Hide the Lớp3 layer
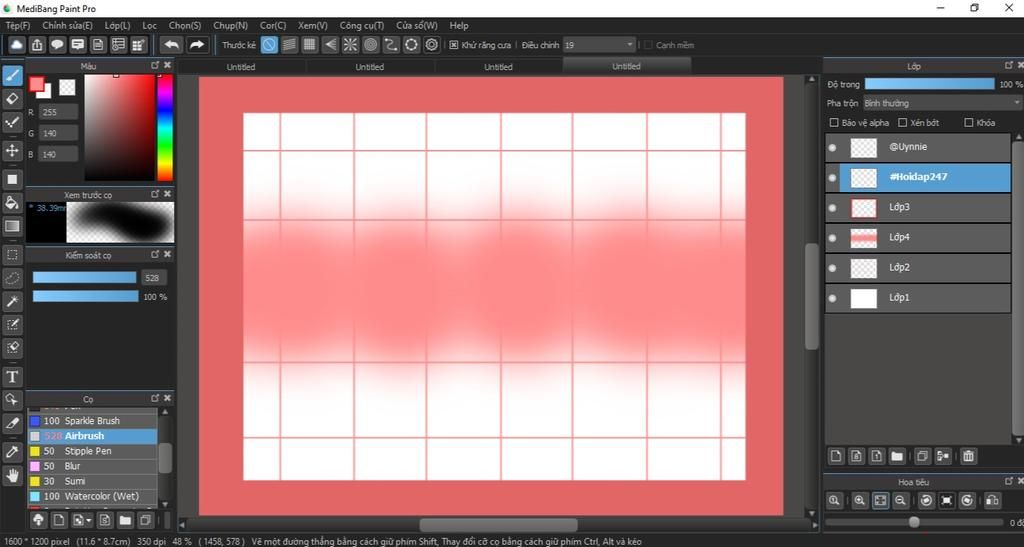Image resolution: width=1024 pixels, height=547 pixels. coord(832,208)
